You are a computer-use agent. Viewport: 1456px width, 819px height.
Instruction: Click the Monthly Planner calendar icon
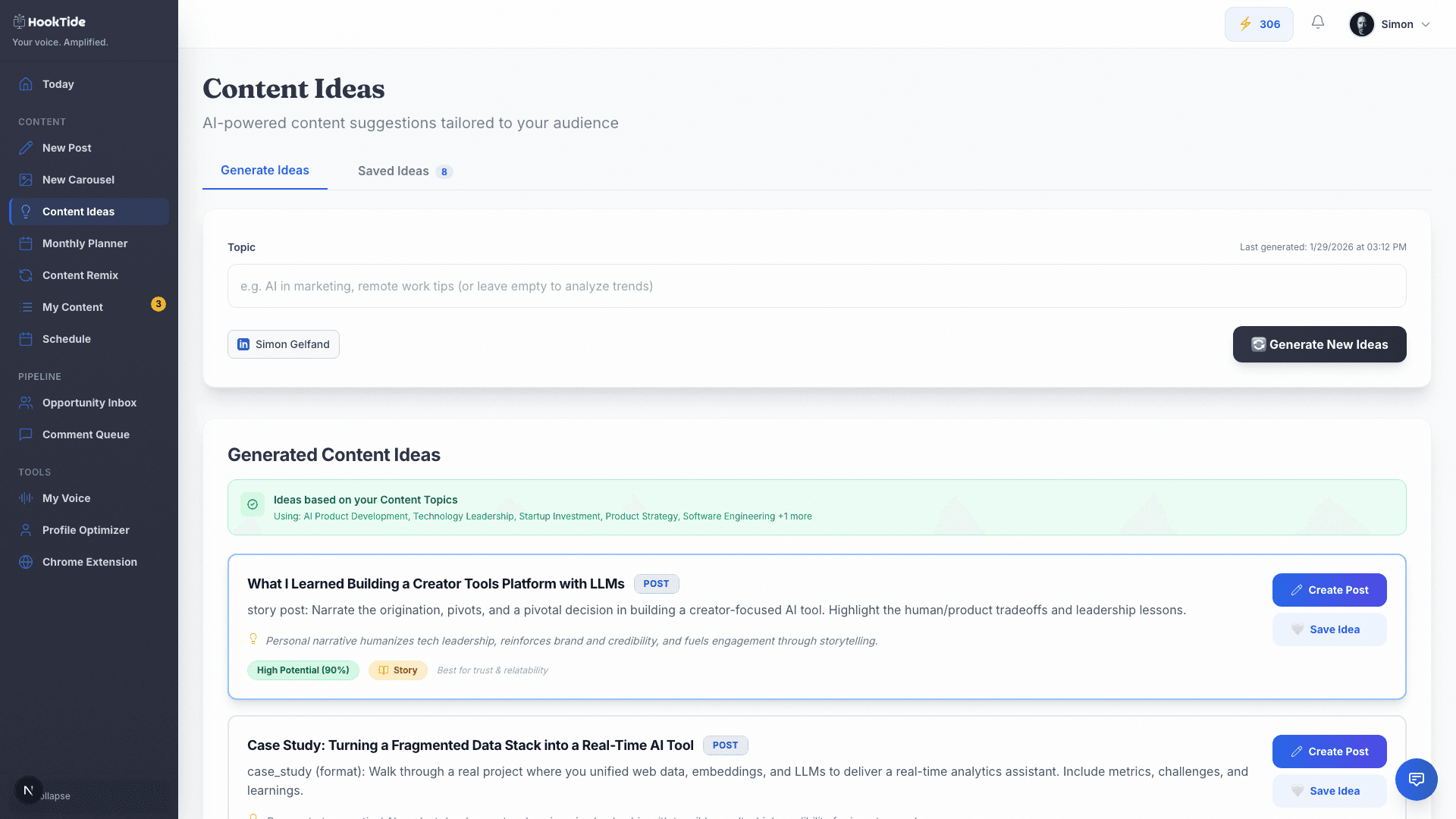point(26,243)
